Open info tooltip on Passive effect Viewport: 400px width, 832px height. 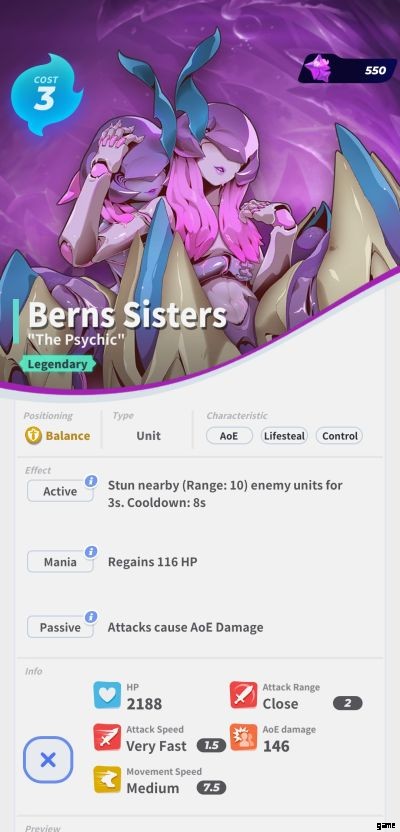(91, 617)
